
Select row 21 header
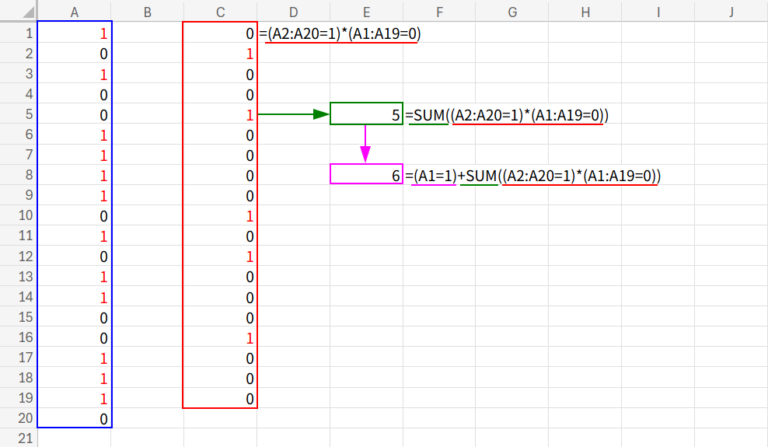click(x=18, y=438)
